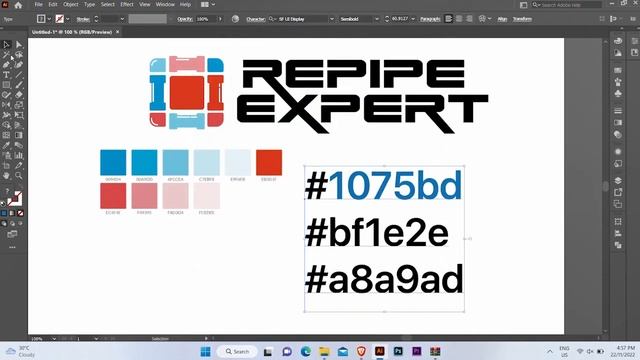Toggle the fill and stroke indicator

pyautogui.click(x=15, y=199)
